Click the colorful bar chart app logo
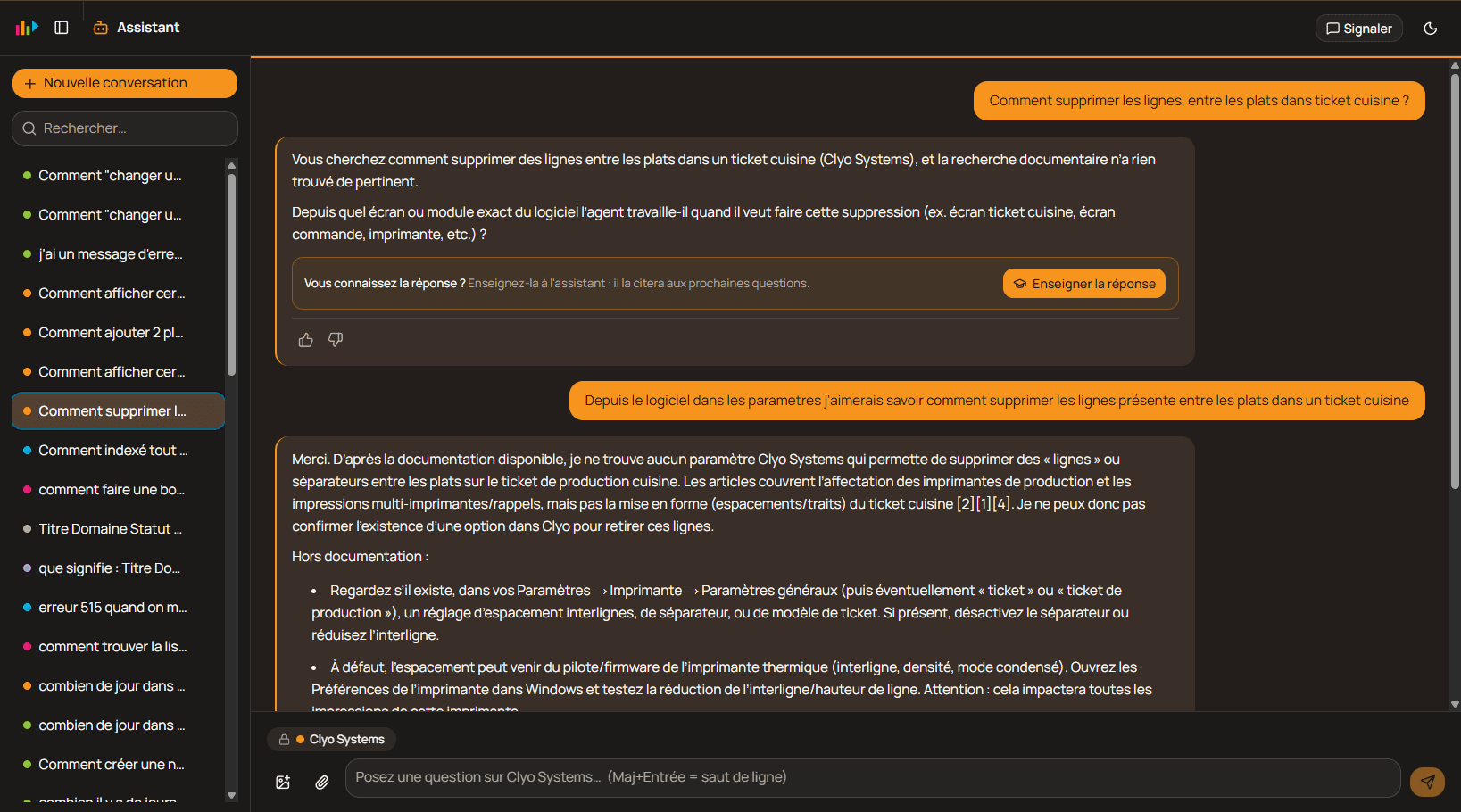 point(27,28)
